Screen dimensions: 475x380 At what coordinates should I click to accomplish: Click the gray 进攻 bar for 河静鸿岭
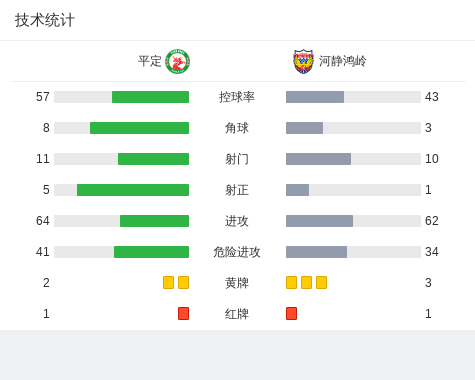click(319, 221)
